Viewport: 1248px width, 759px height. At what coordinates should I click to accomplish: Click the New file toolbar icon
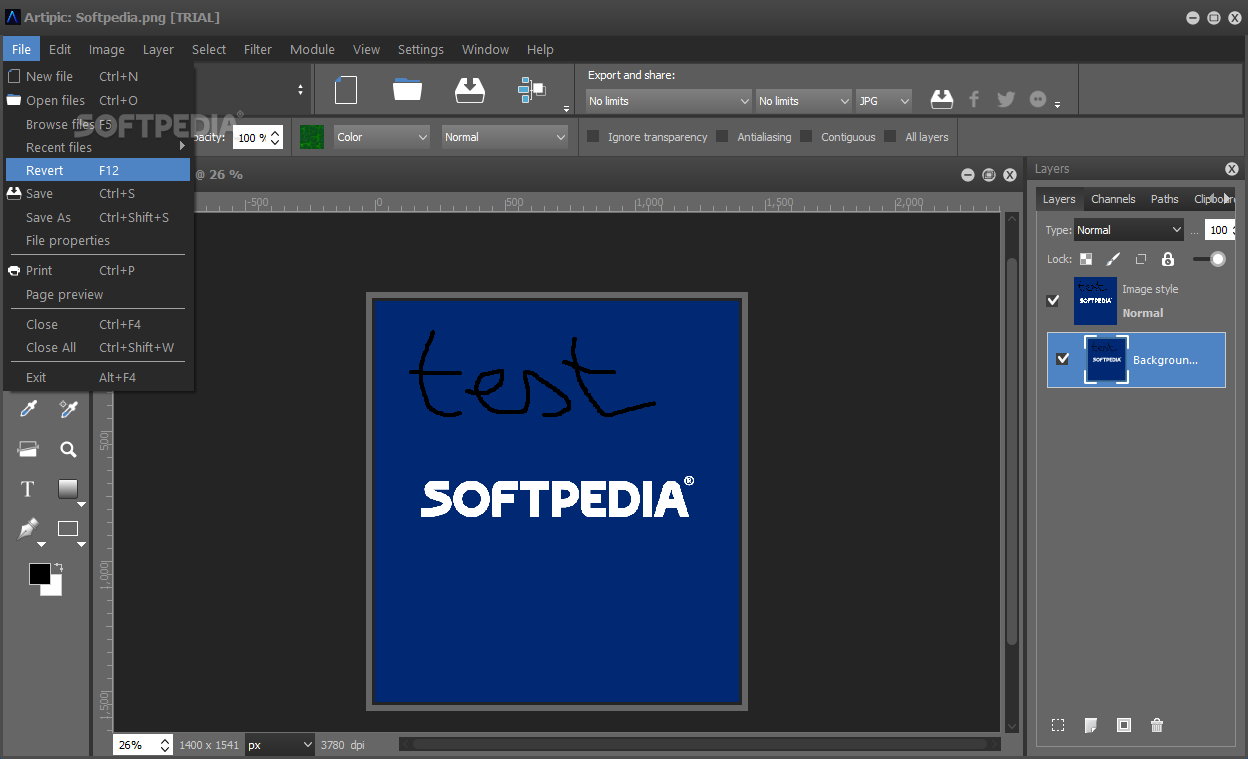pos(346,90)
